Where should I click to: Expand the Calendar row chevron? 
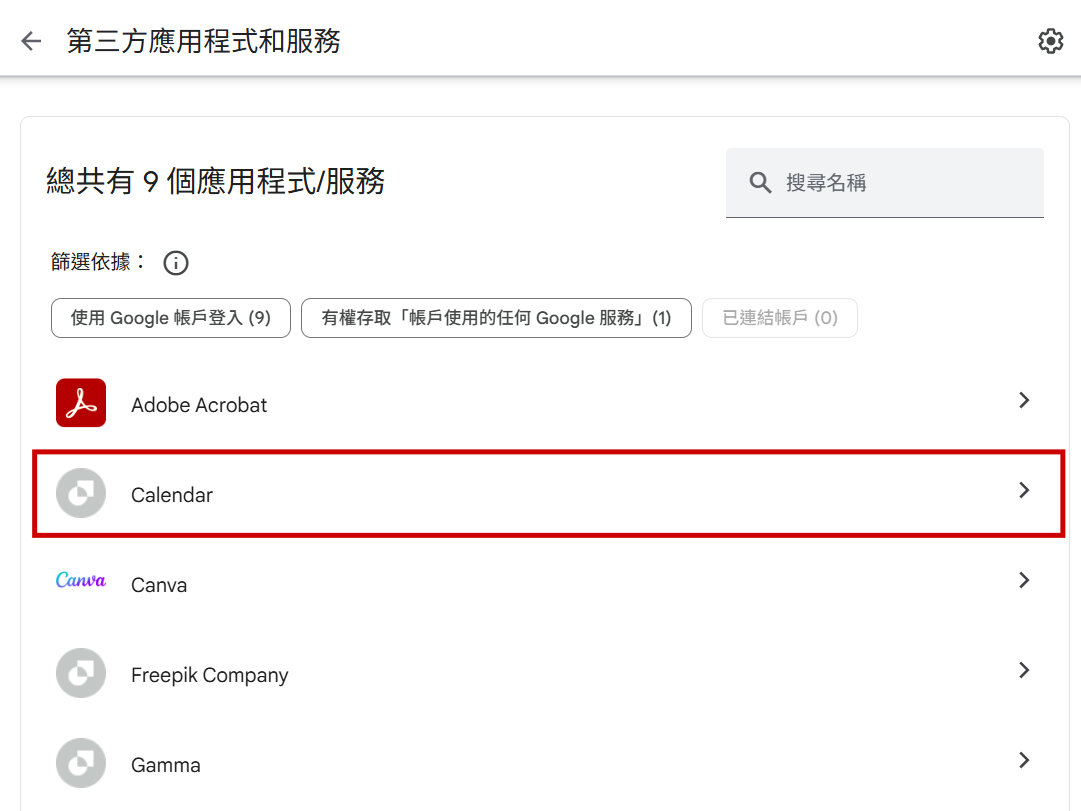coord(1023,491)
